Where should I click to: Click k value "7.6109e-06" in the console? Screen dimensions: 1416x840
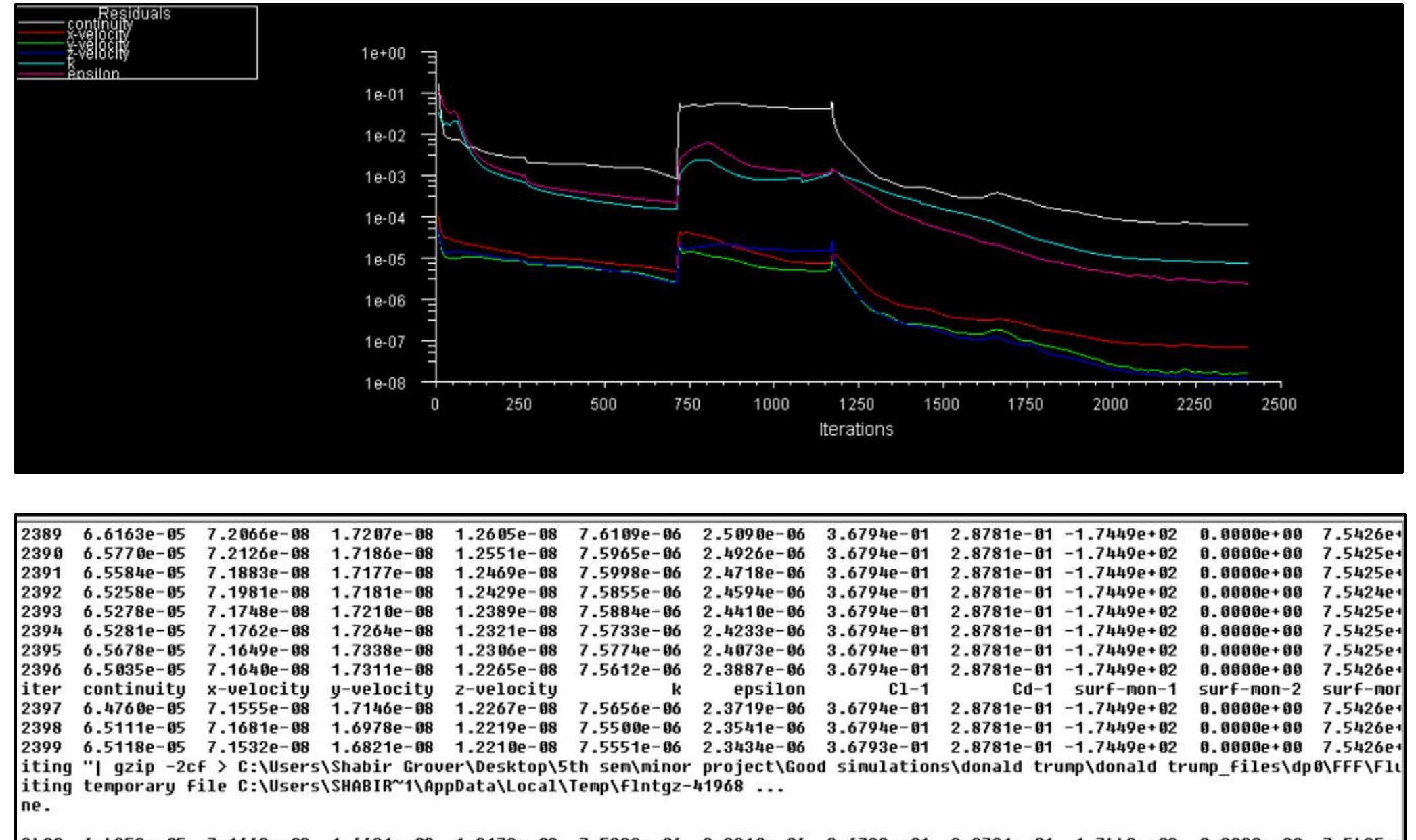click(629, 534)
